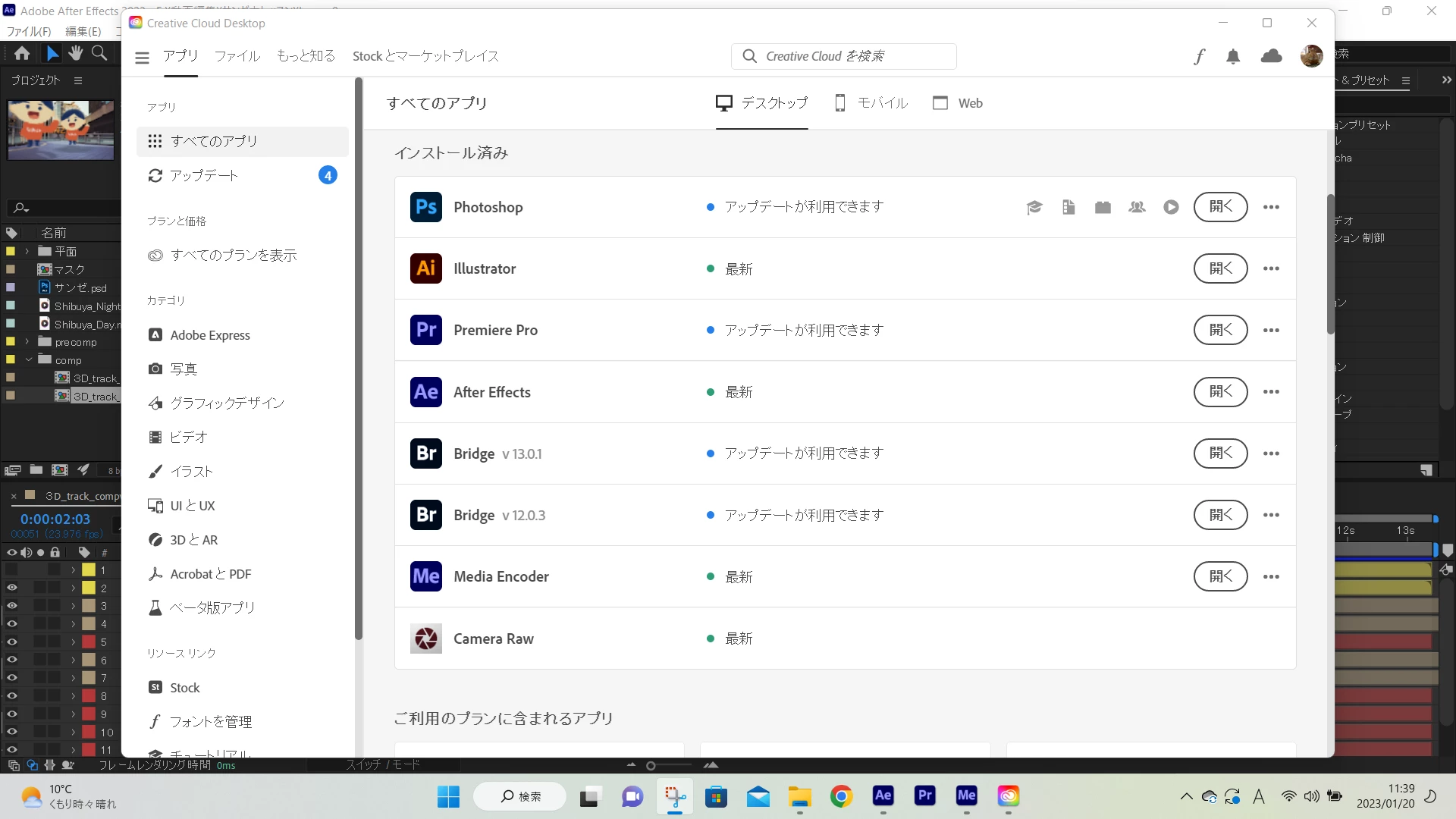This screenshot has width=1456, height=819.
Task: Select the Hand tool in After Effects
Action: coord(76,53)
